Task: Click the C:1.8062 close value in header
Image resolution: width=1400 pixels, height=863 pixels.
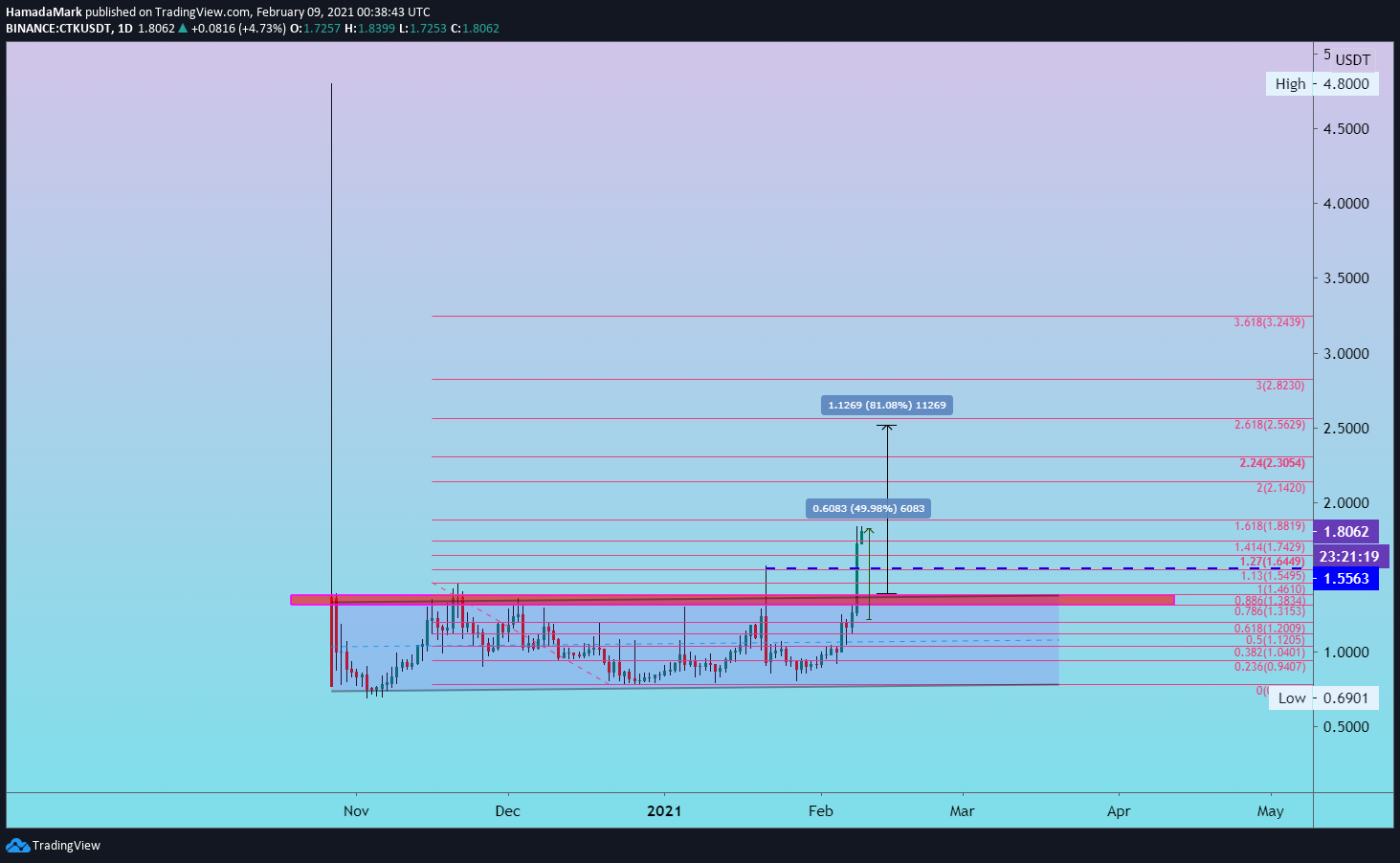Action: coord(476,29)
